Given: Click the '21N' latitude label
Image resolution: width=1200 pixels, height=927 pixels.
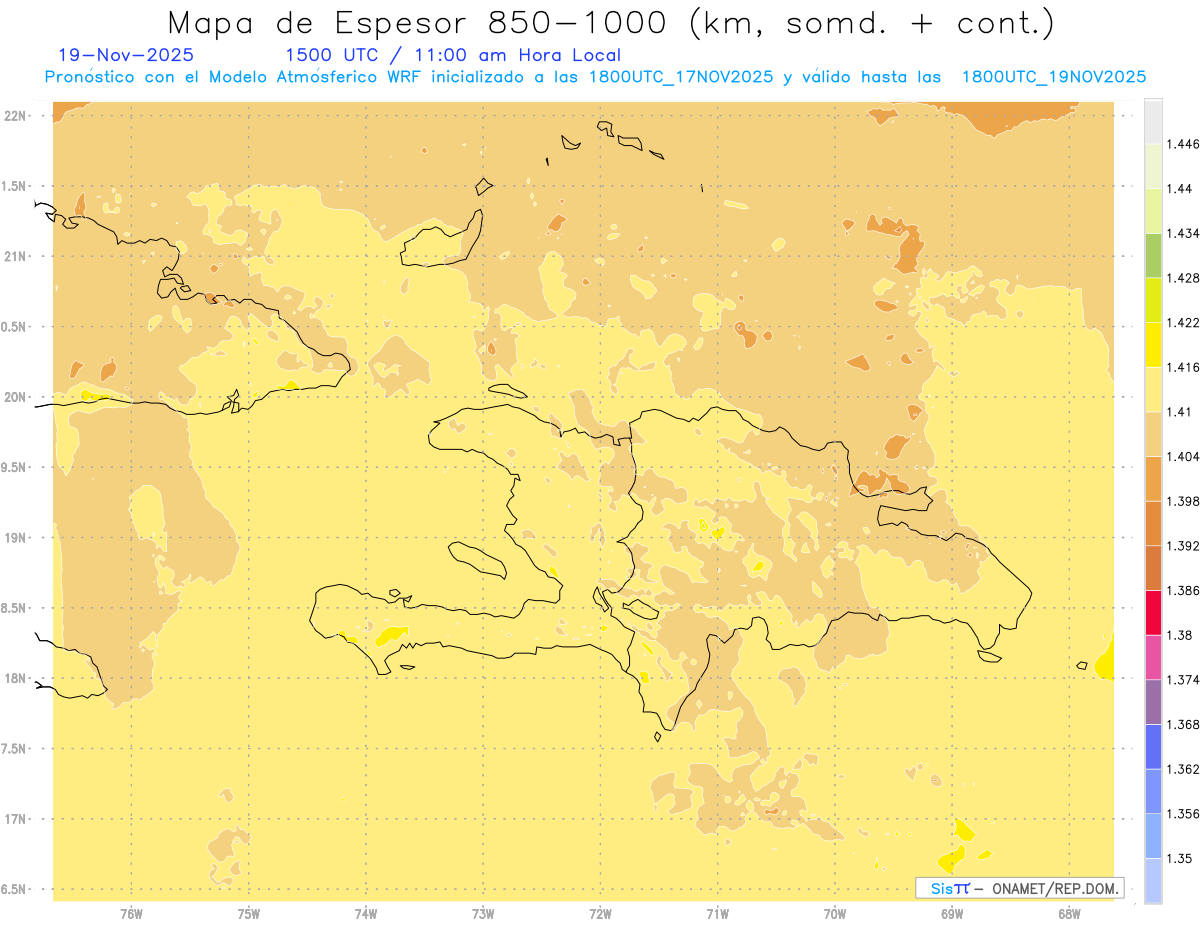Looking at the screenshot, I should [x=15, y=257].
